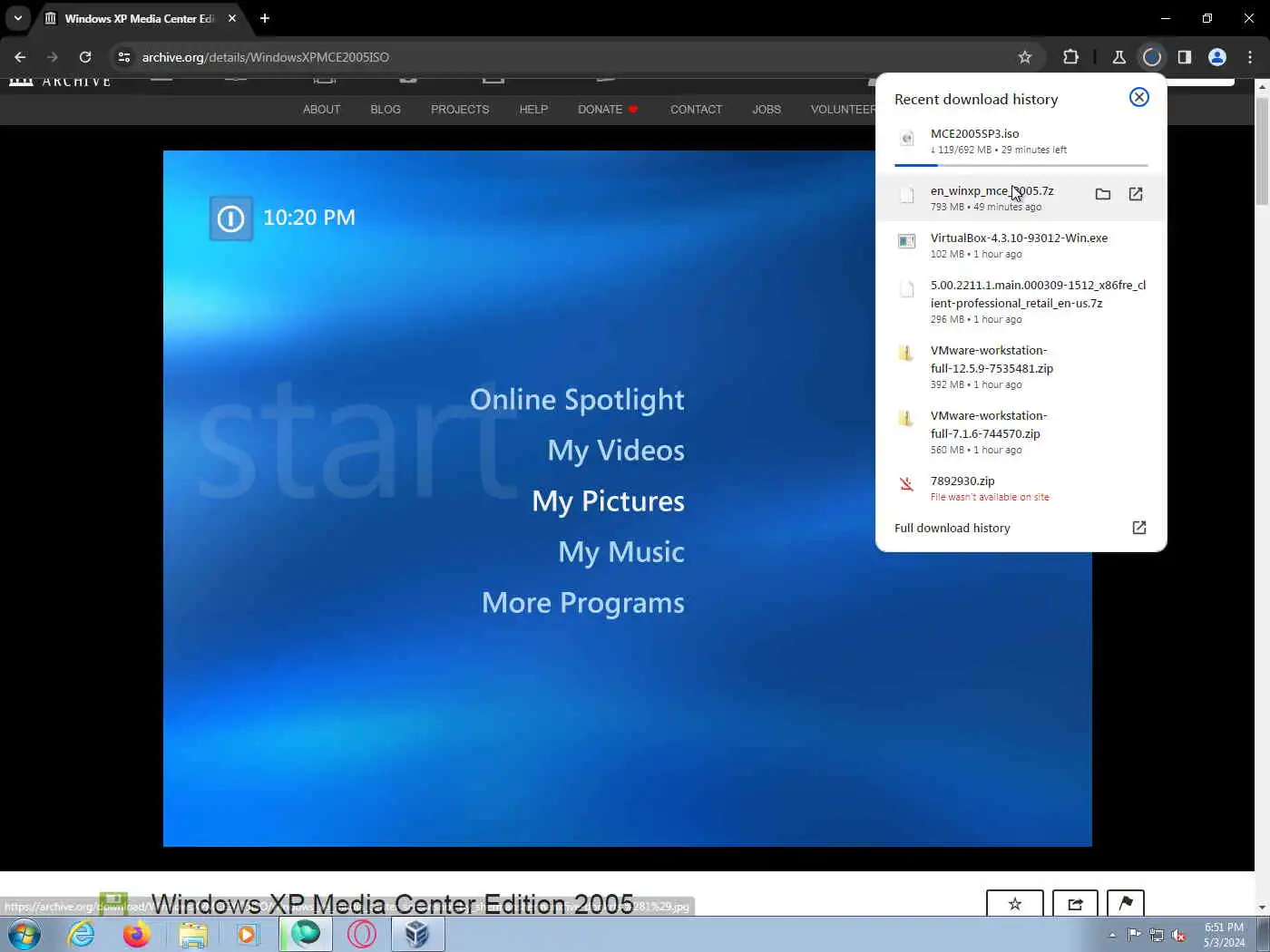Show en_winxp_mce_2005.7z in folder
Screen dimensions: 1270x952
click(1103, 194)
